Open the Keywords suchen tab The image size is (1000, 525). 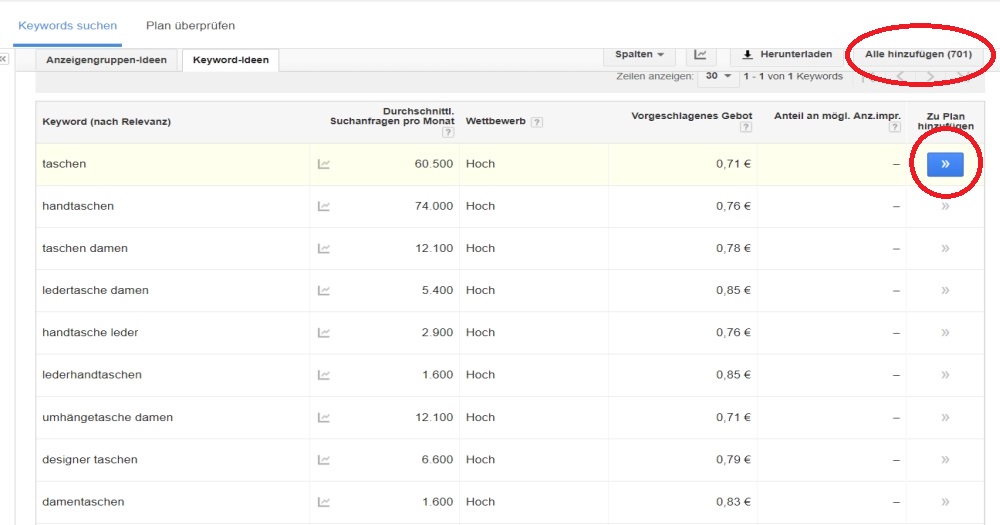68,26
